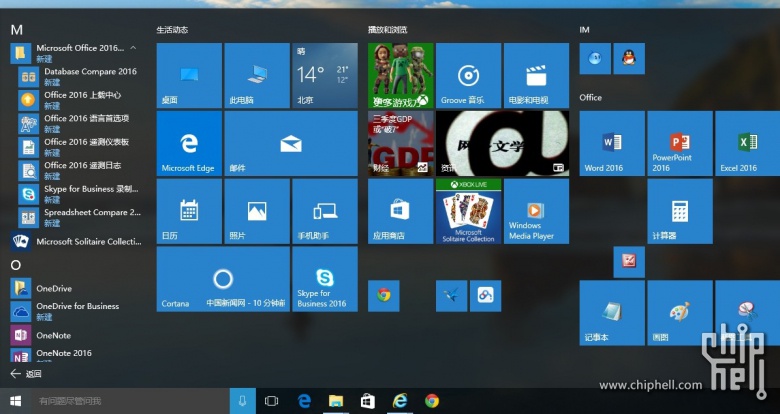The image size is (780, 414).
Task: Open Office 2016 遥测日志 entry
Action: tap(81, 170)
